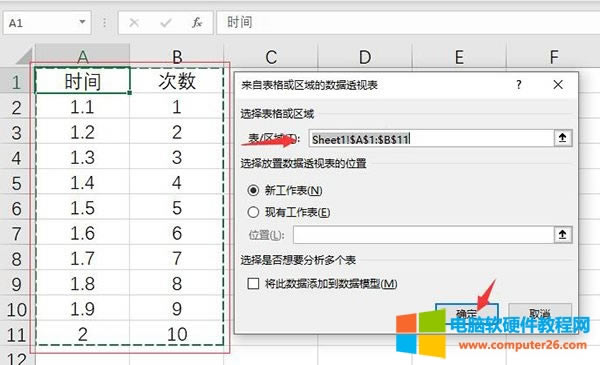Select column C header
600x365 pixels.
(271, 57)
